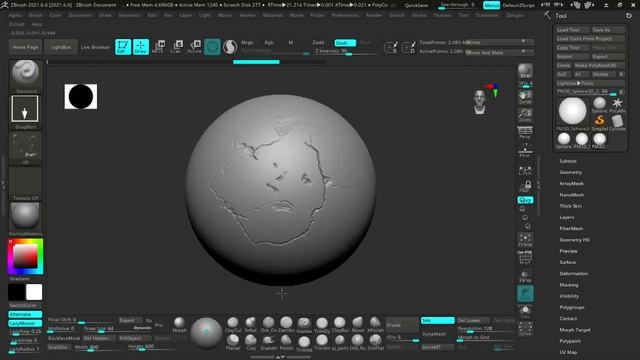Toggle the LazyMouse button
The width and height of the screenshot is (640, 360).
[x=25, y=323]
